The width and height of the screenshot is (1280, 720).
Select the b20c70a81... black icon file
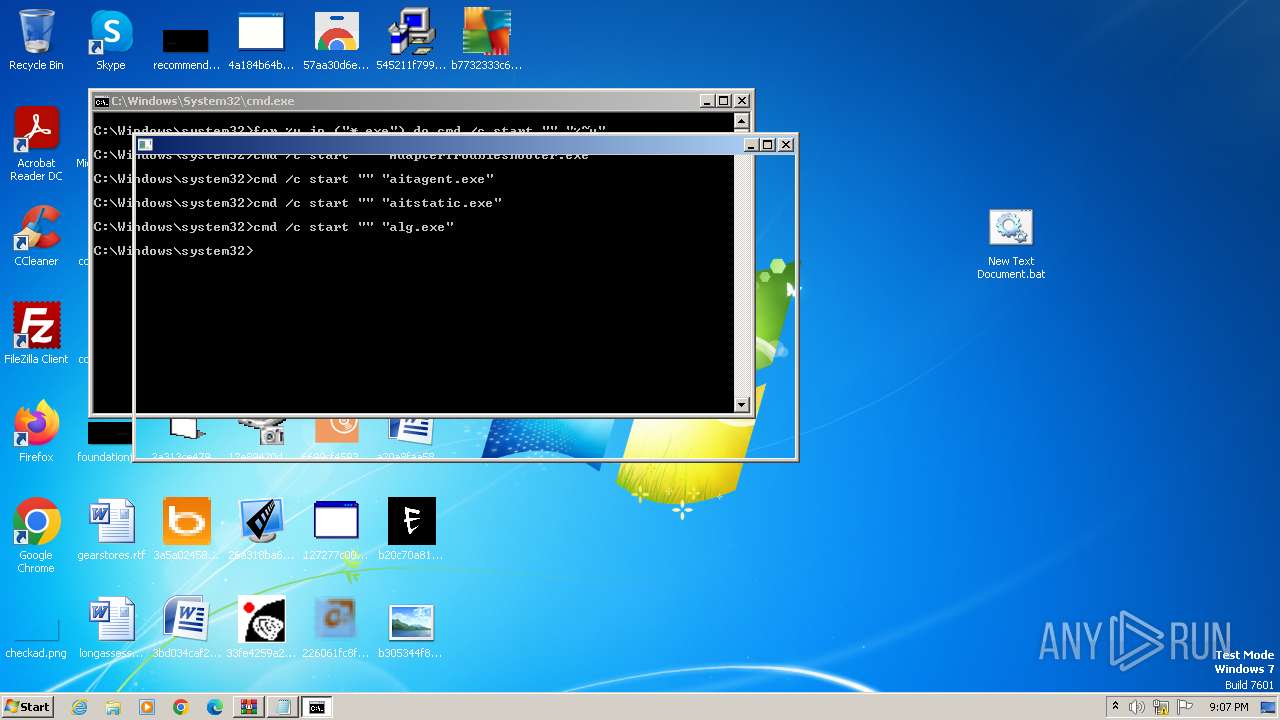[411, 530]
